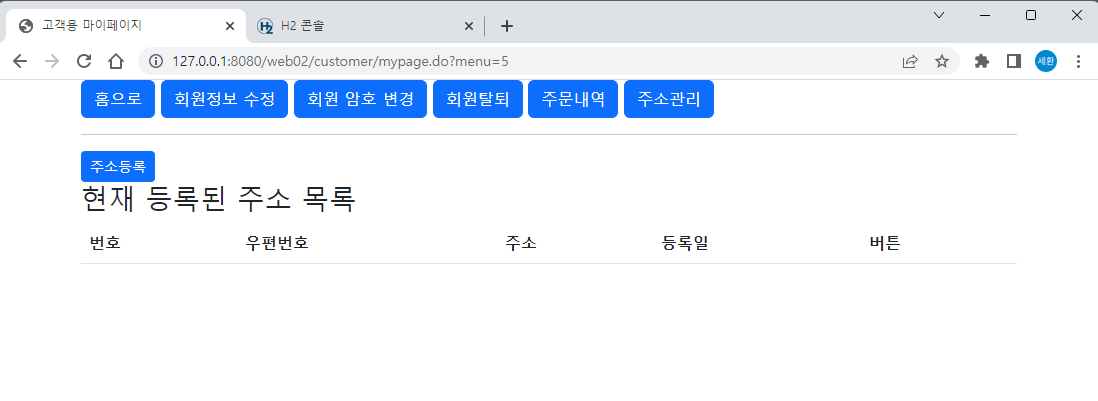Screen dimensions: 1098x401
Task: Maximize the Chrome window
Action: point(1031,15)
